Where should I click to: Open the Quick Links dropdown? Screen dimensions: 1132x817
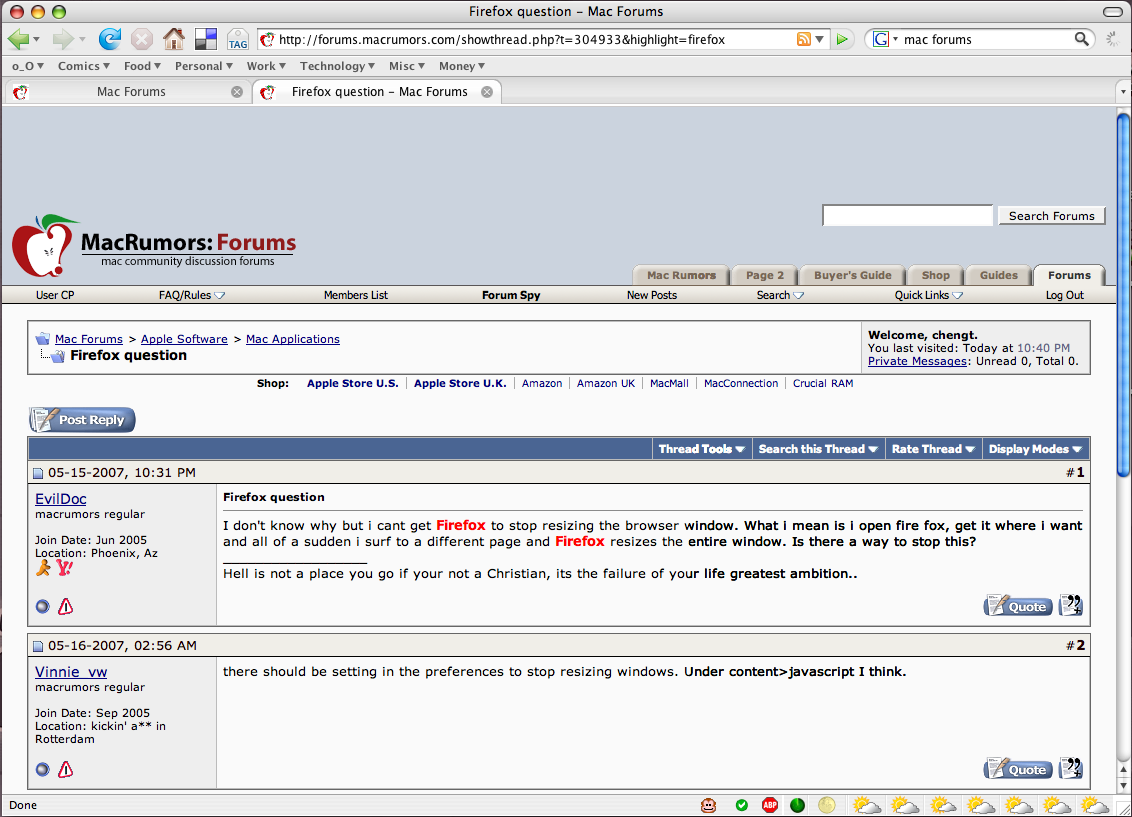(928, 295)
